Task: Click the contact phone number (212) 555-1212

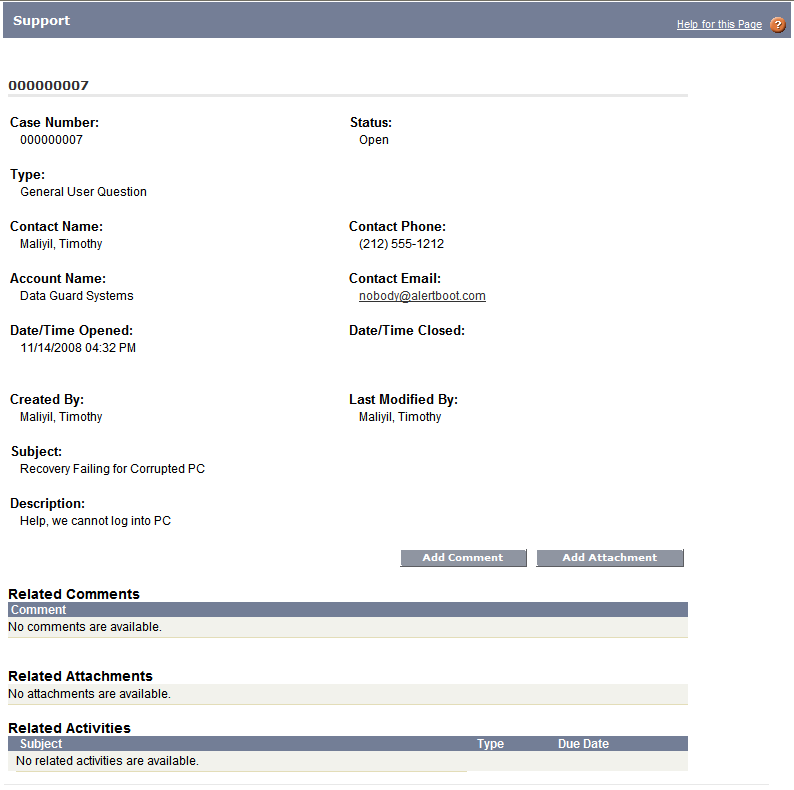Action: [x=401, y=244]
